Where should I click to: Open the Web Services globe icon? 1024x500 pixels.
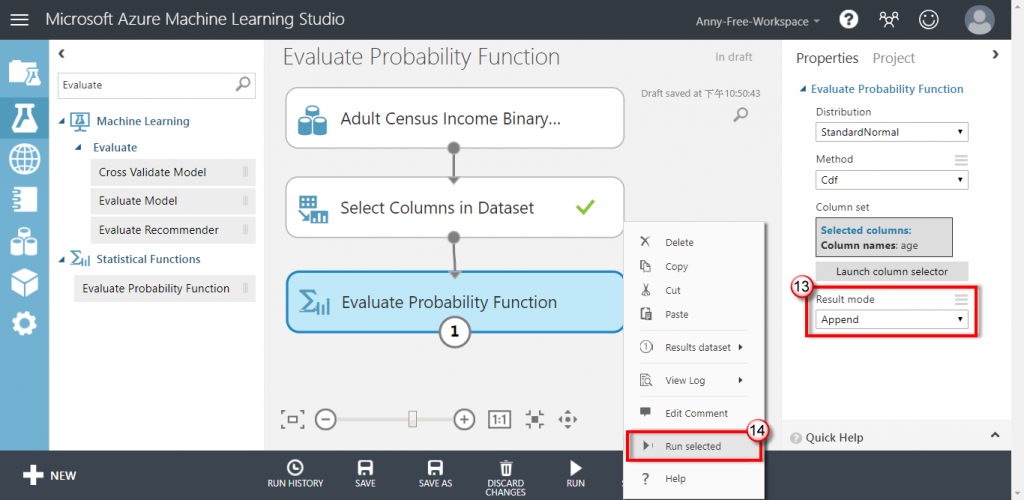[x=24, y=159]
